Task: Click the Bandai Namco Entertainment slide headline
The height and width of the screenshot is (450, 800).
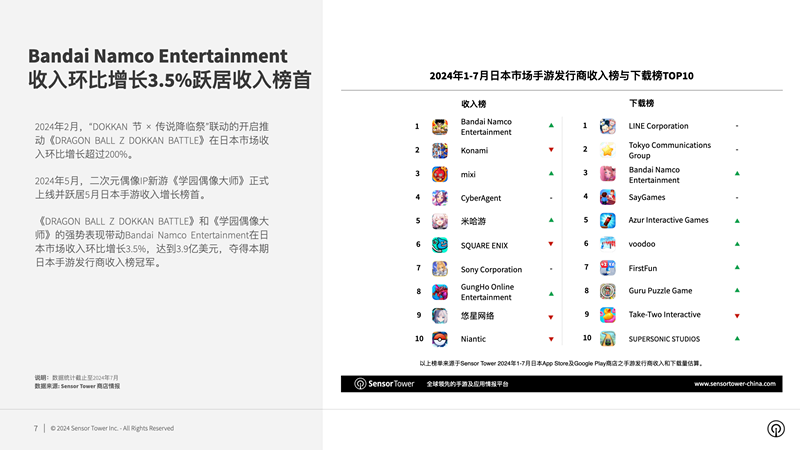Action: [158, 56]
